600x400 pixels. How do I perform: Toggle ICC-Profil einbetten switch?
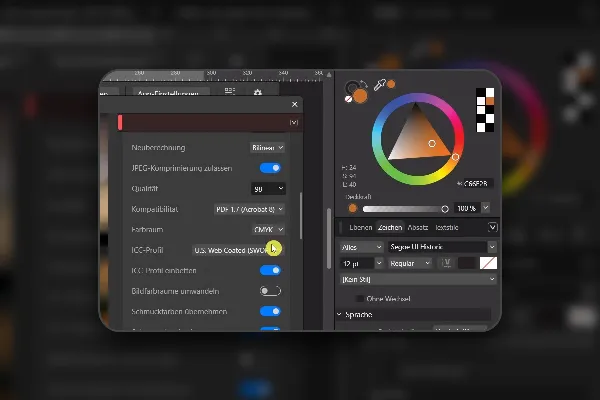click(x=270, y=271)
